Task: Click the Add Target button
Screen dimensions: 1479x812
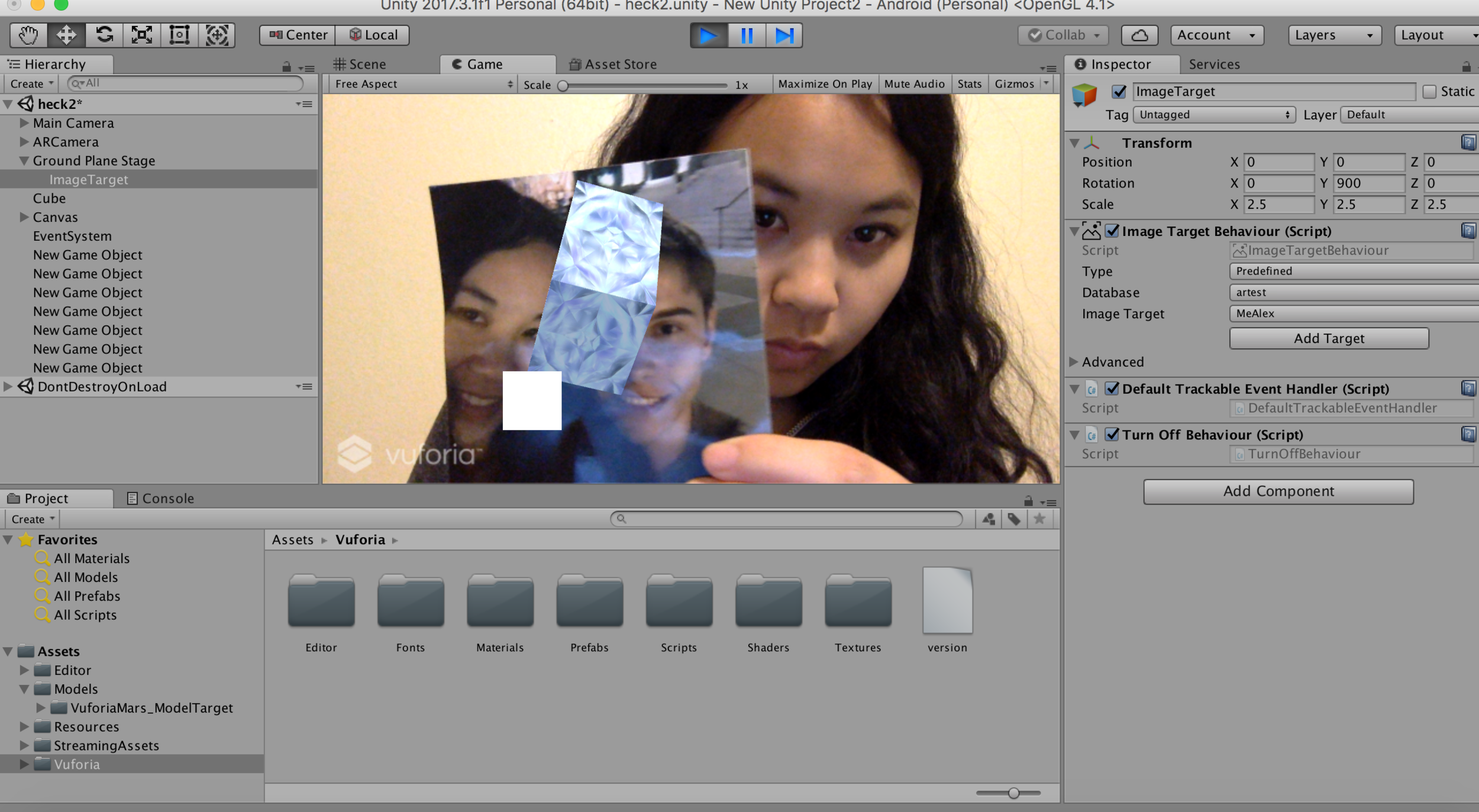Action: [x=1329, y=338]
